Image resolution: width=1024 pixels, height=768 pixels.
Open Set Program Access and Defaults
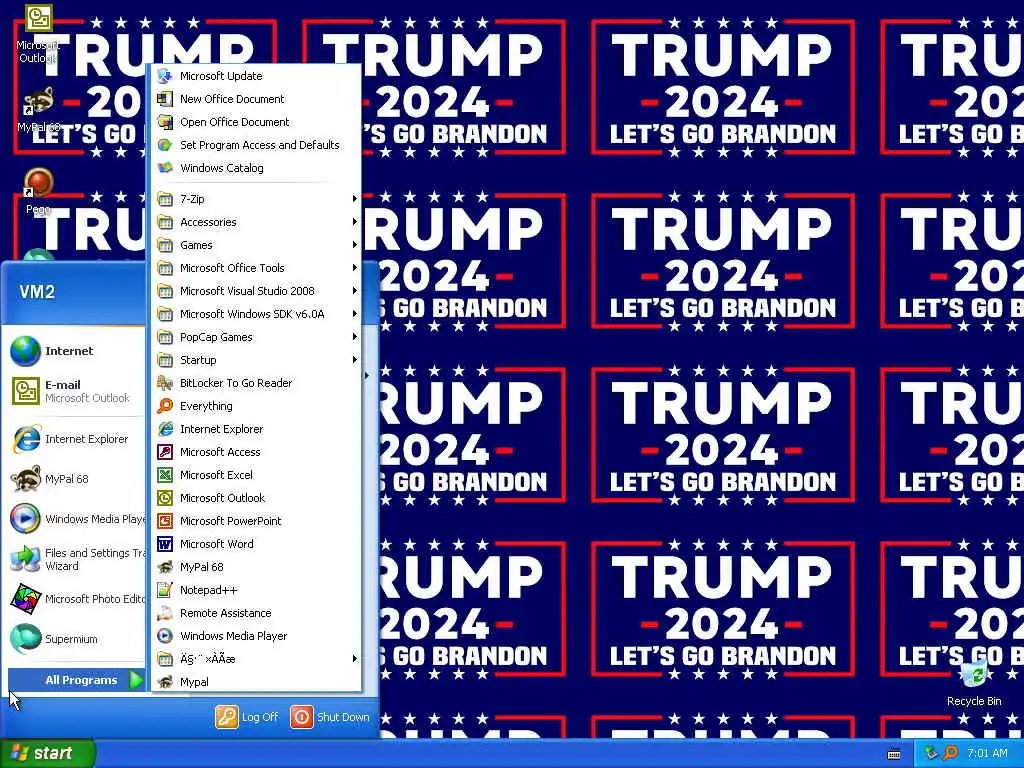click(256, 145)
